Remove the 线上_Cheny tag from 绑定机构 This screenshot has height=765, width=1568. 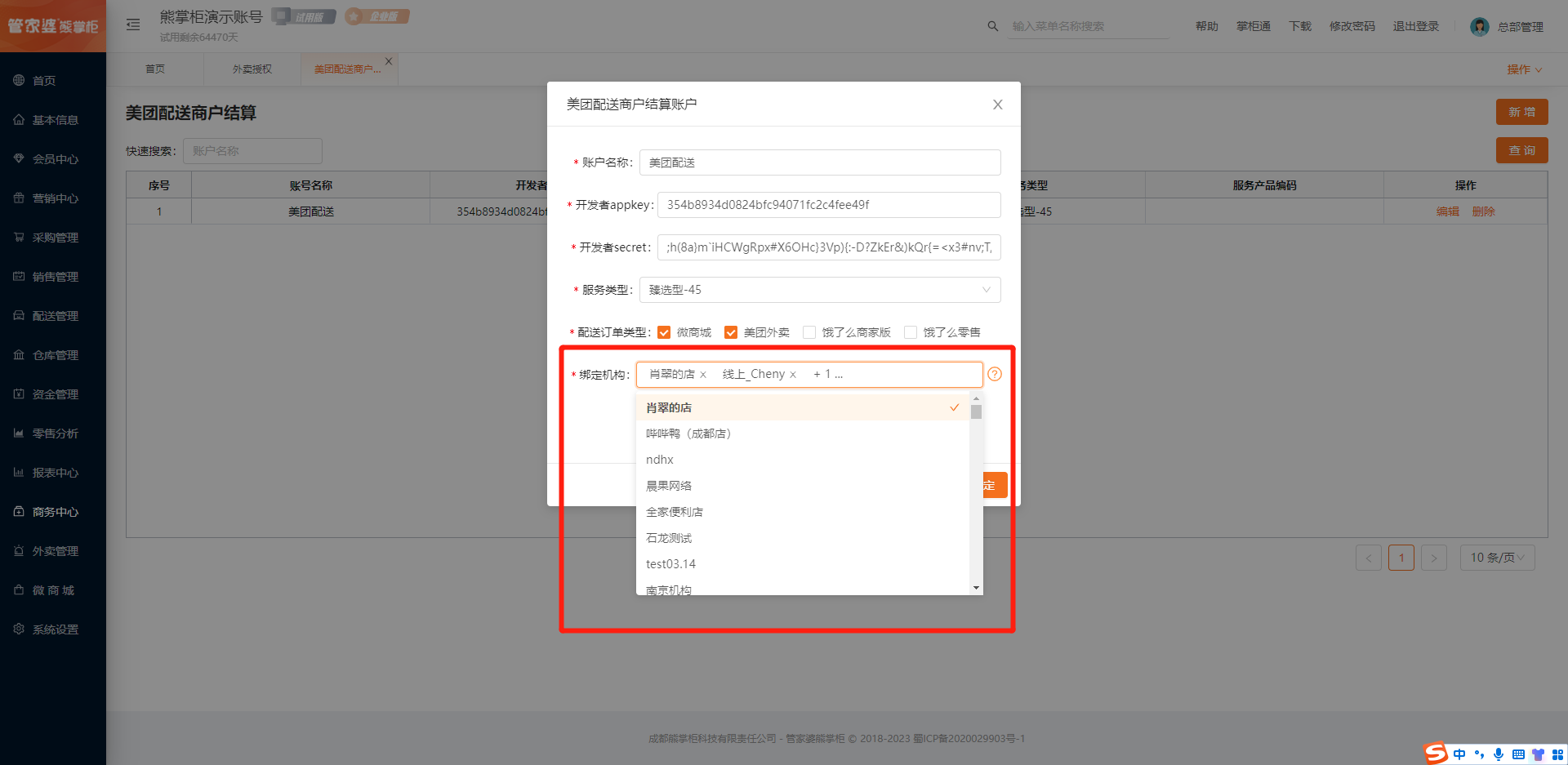[793, 375]
